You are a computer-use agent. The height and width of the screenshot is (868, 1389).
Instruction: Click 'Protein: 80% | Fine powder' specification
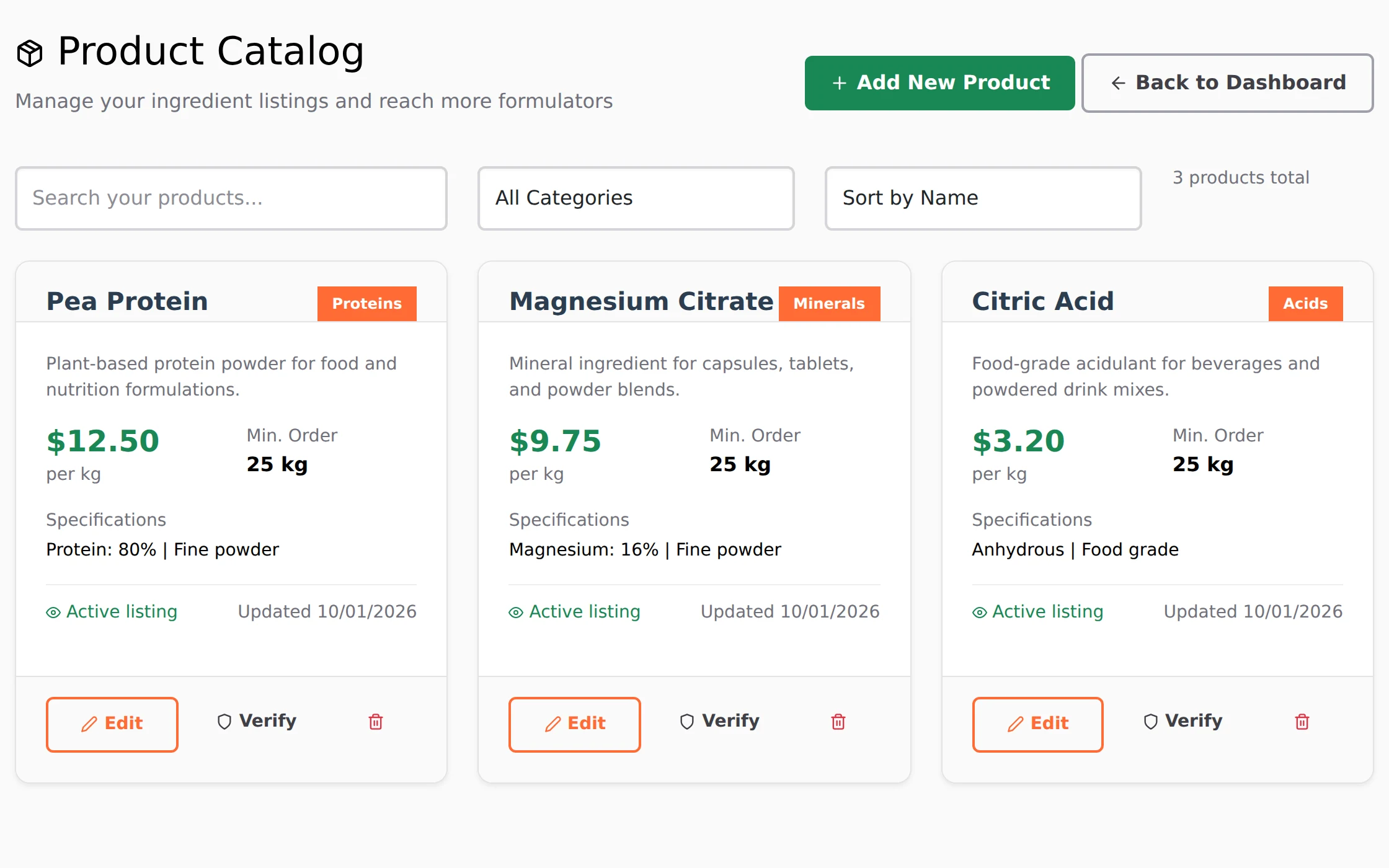coord(162,550)
